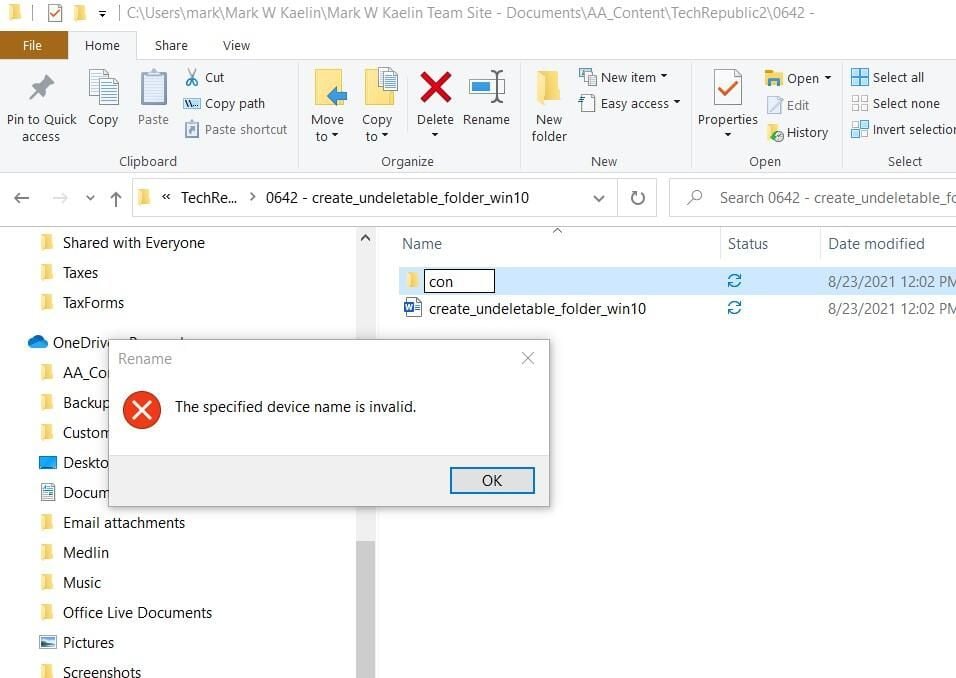Create a New folder from ribbon
Viewport: 956px width, 678px height.
pyautogui.click(x=549, y=107)
